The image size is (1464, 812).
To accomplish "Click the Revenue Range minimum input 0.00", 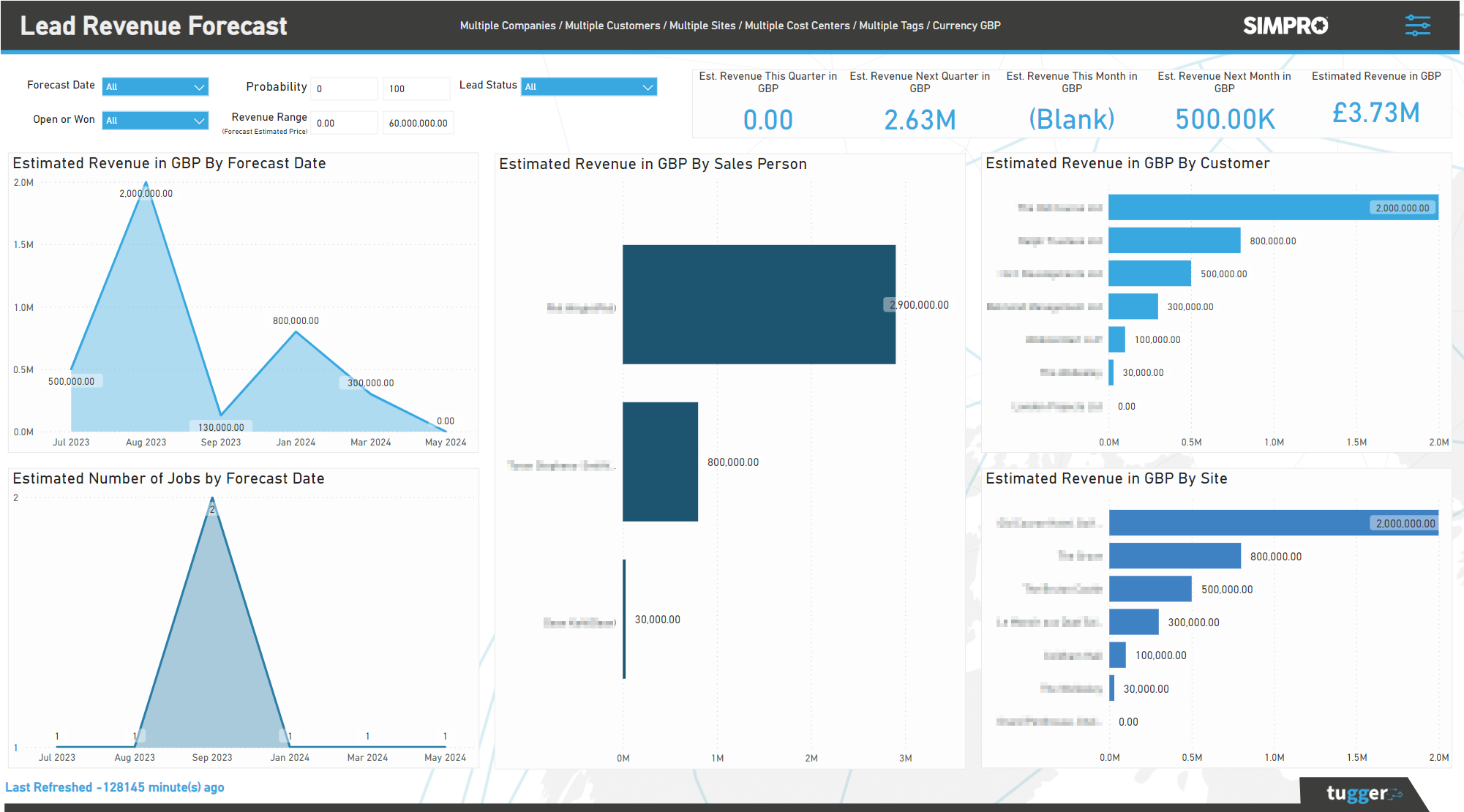I will [x=344, y=122].
